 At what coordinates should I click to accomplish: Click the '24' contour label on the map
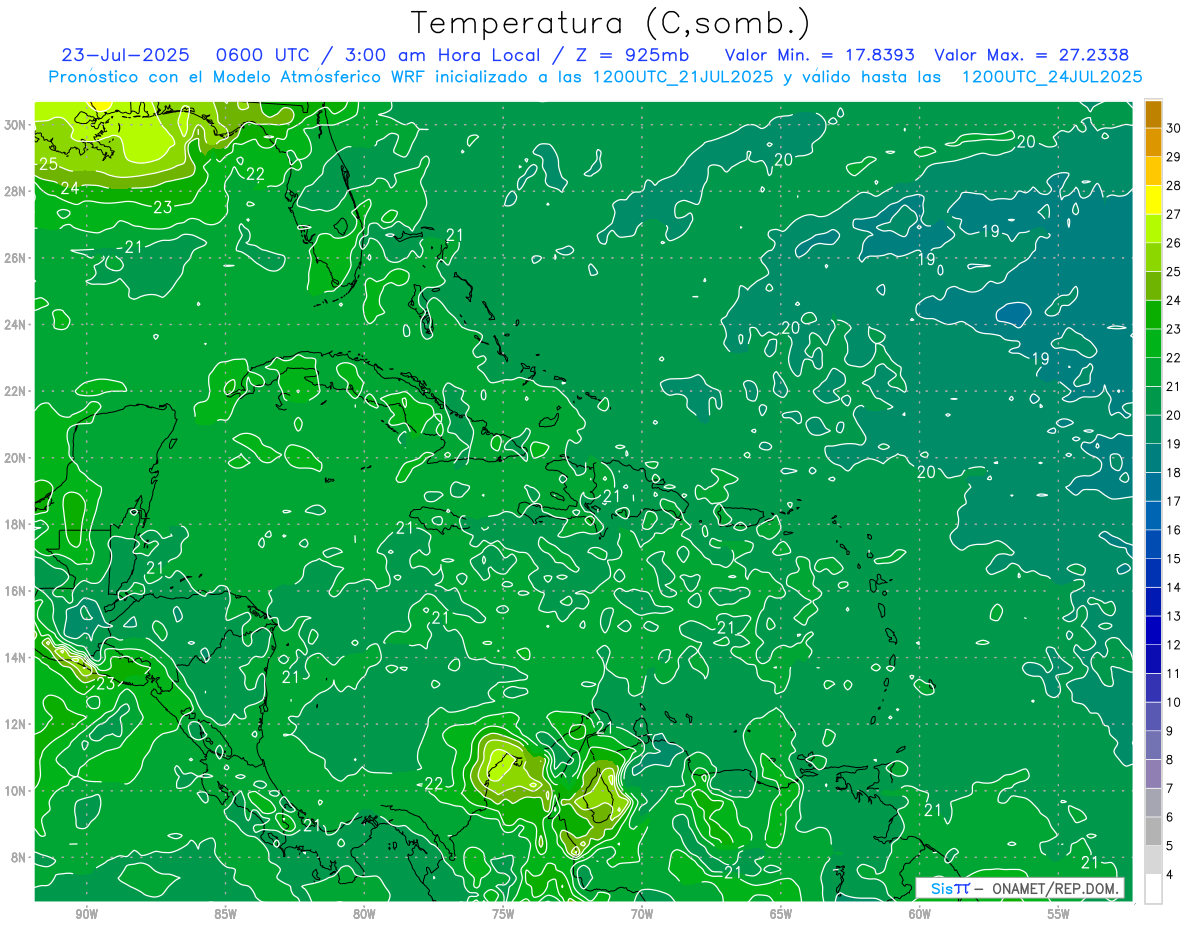[x=69, y=187]
